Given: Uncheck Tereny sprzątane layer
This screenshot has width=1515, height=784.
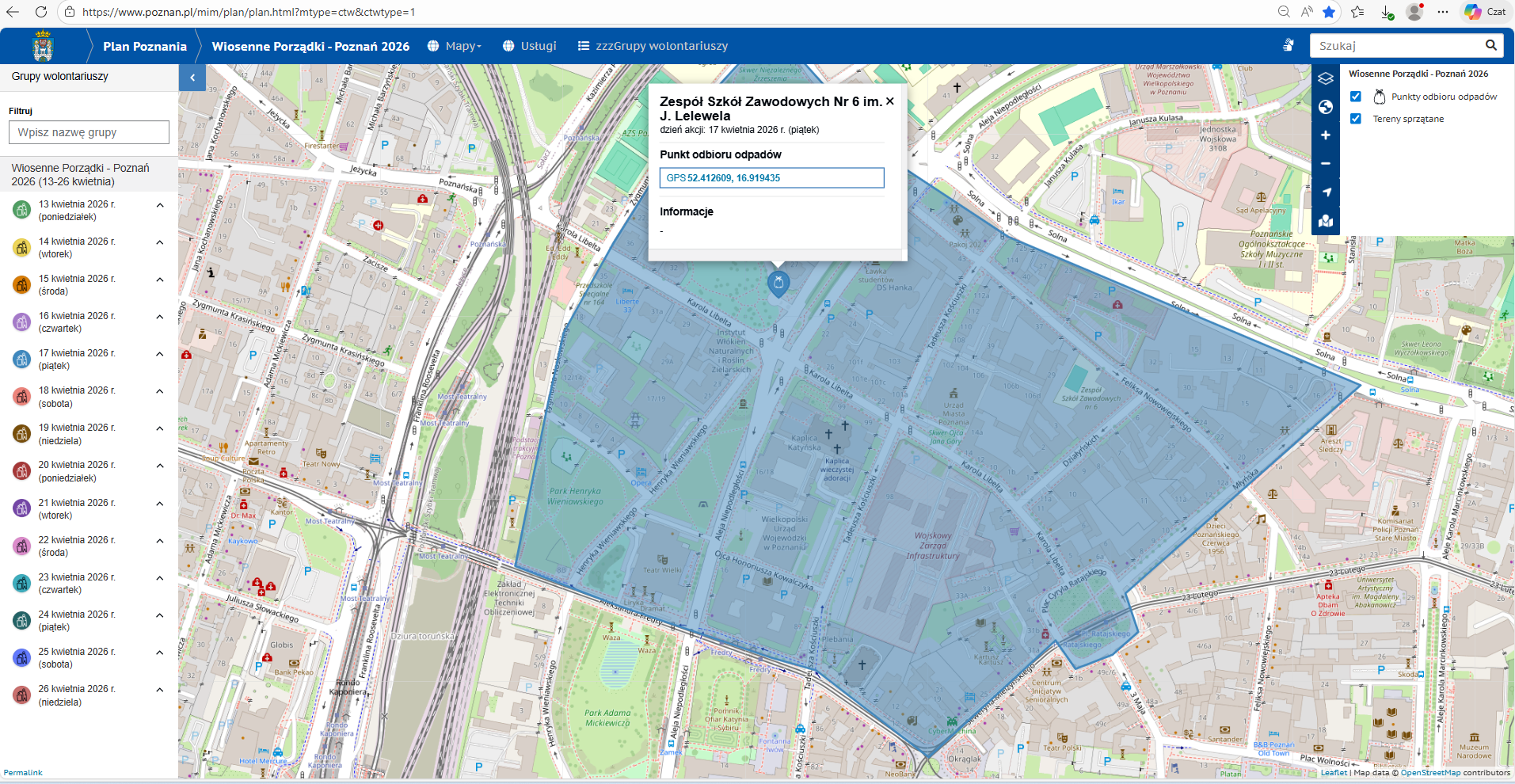Looking at the screenshot, I should 1356,119.
